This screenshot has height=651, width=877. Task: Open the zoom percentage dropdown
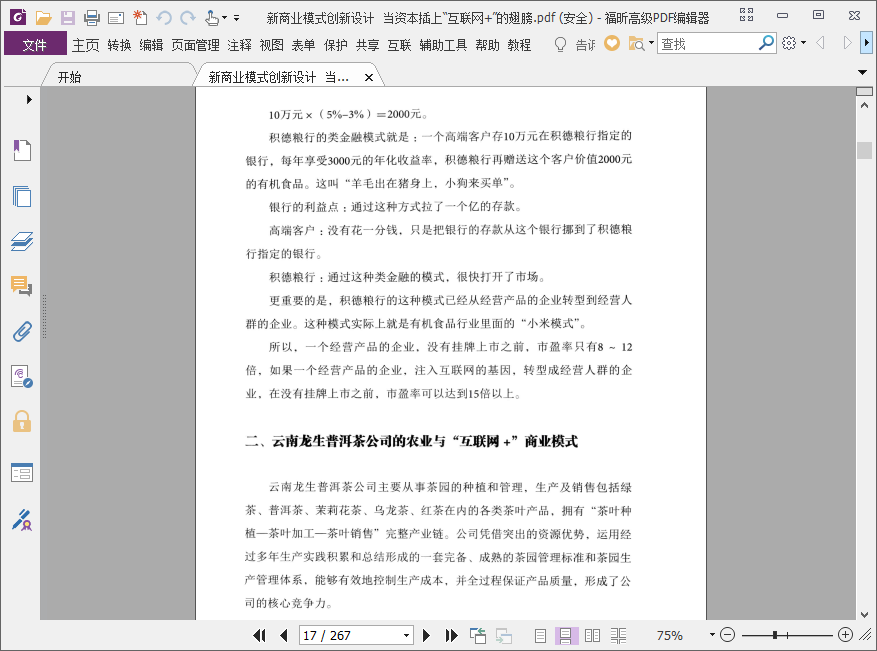712,635
